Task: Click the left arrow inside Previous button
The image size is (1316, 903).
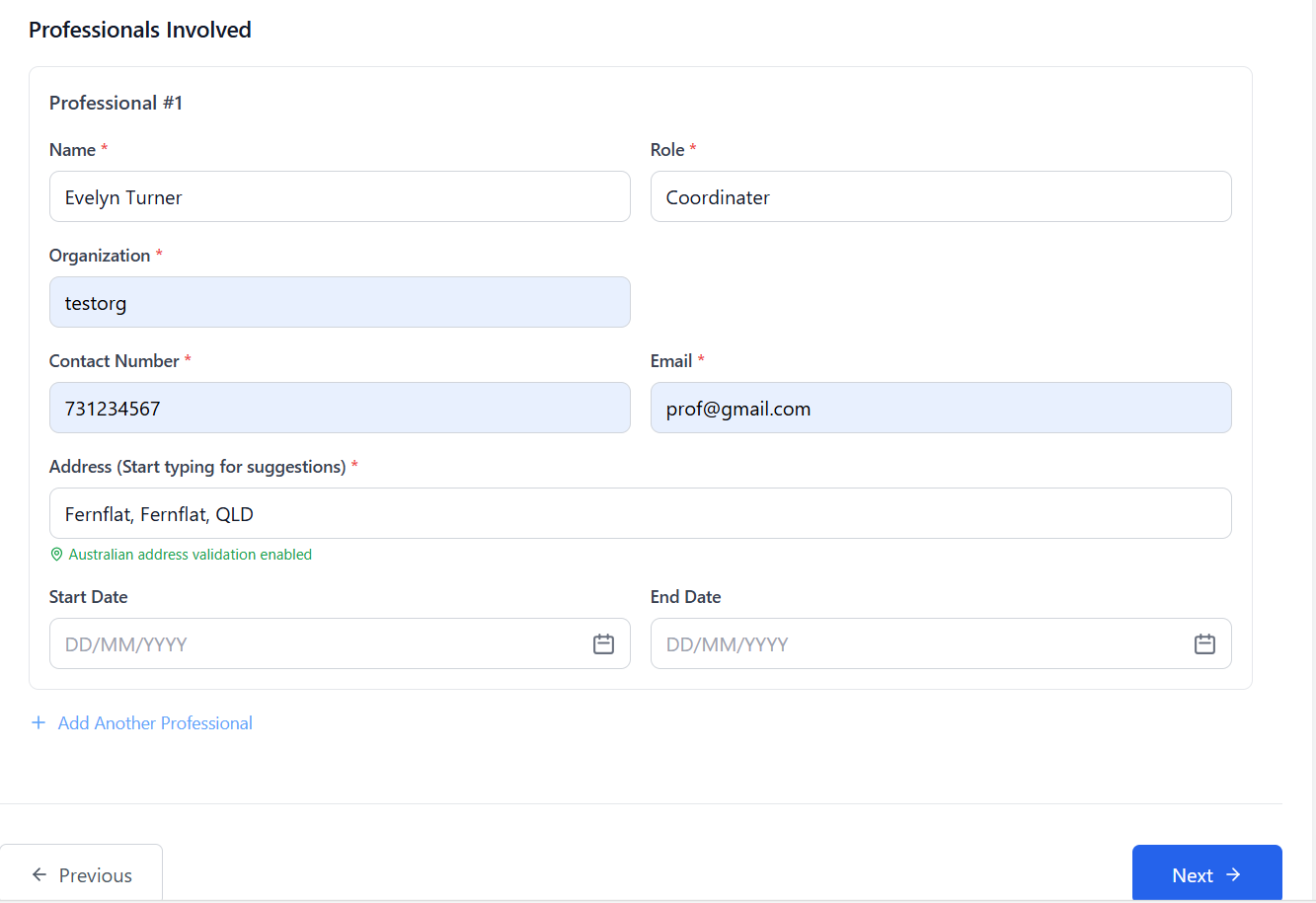Action: [x=39, y=874]
